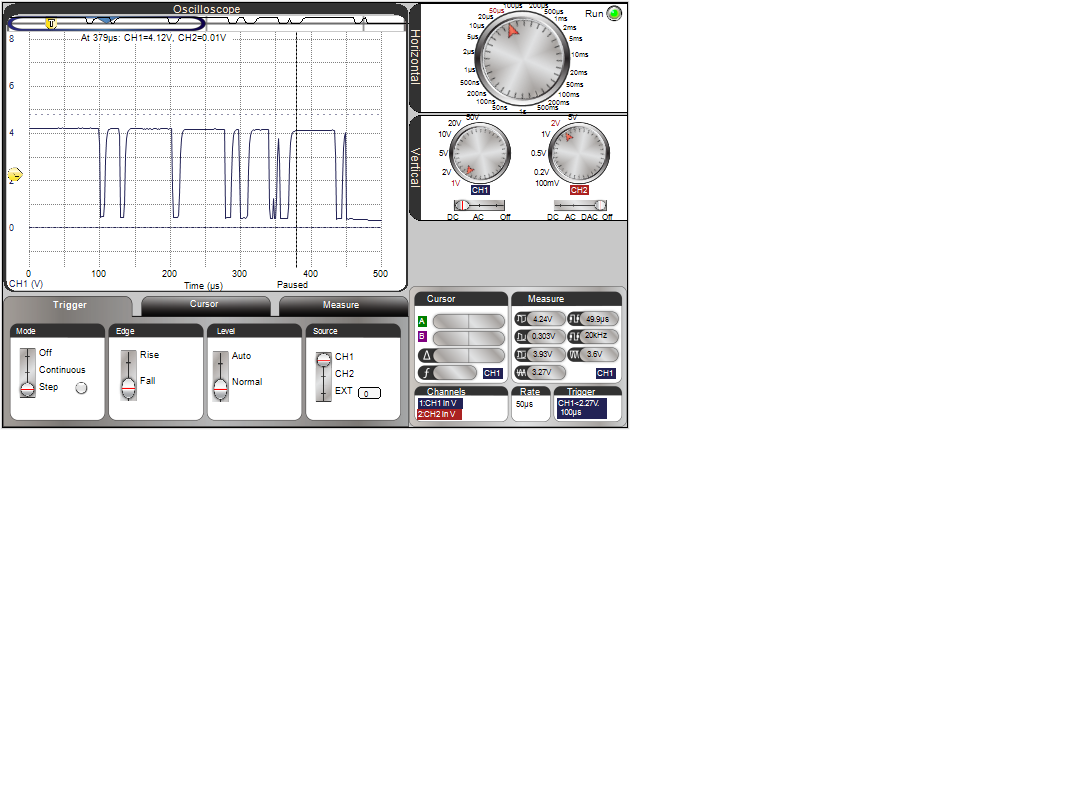Switch to the Cursor tab
Screen dimensions: 1069x793
204,305
